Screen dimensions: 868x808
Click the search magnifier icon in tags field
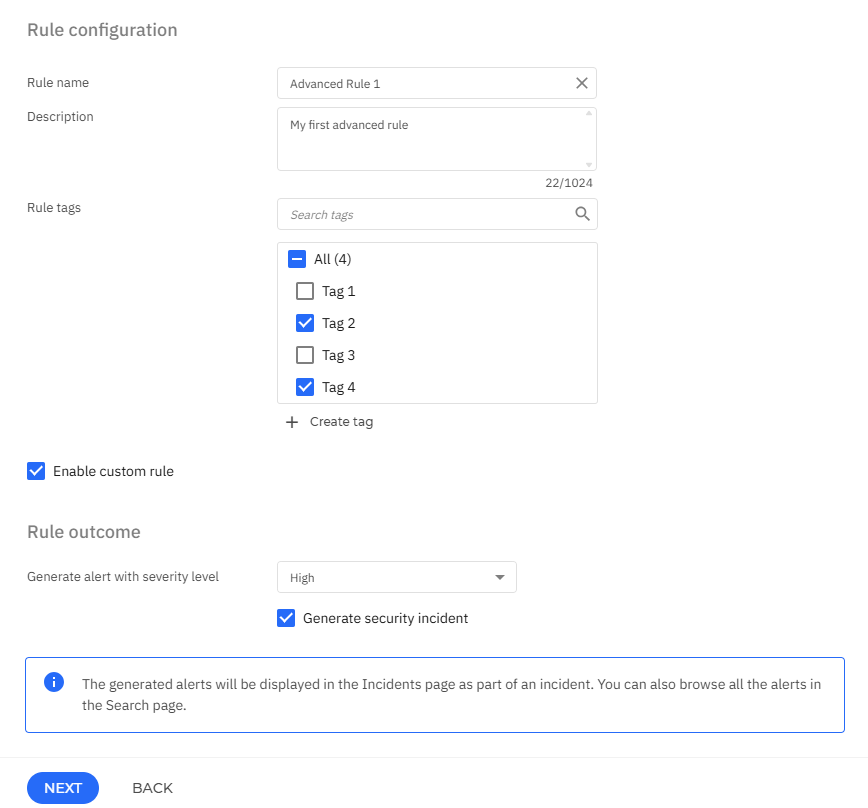coord(582,214)
